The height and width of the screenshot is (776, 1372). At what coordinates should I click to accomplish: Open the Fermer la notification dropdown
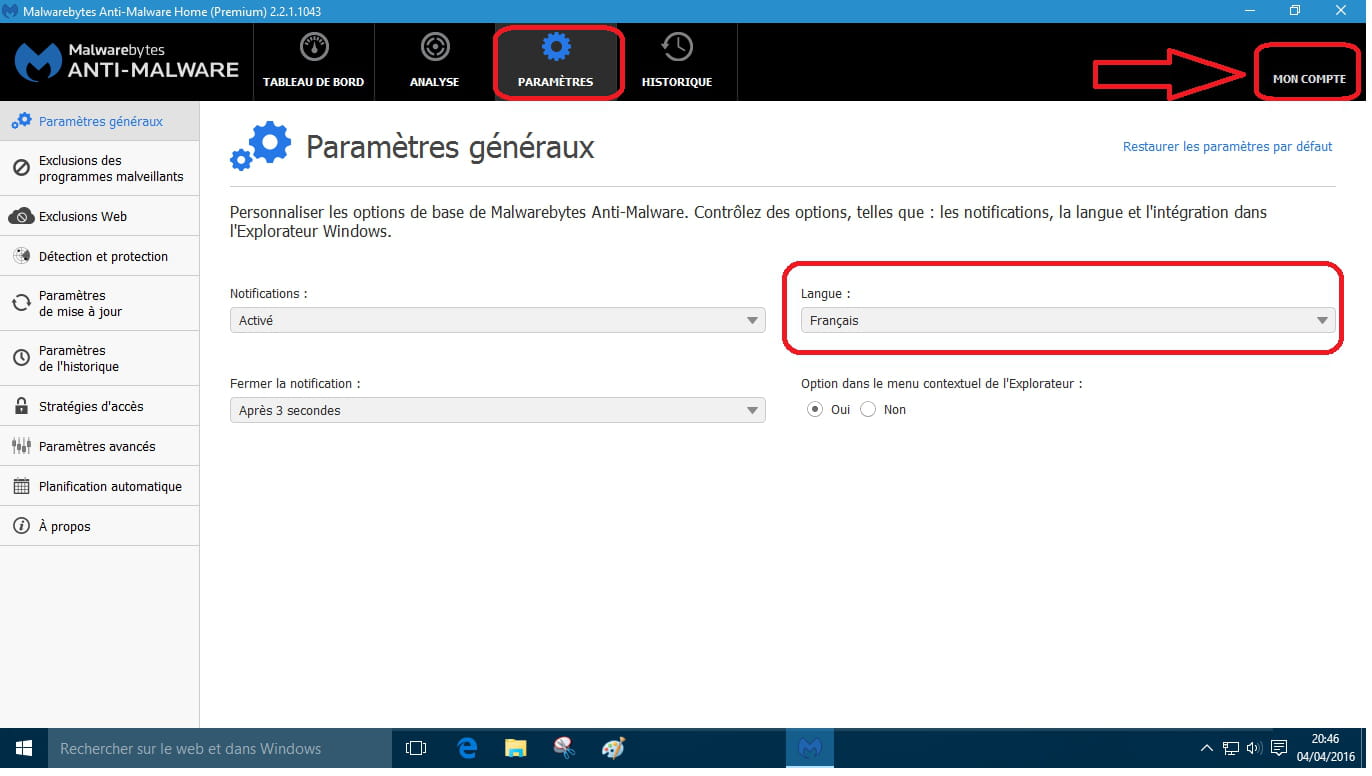500,412
